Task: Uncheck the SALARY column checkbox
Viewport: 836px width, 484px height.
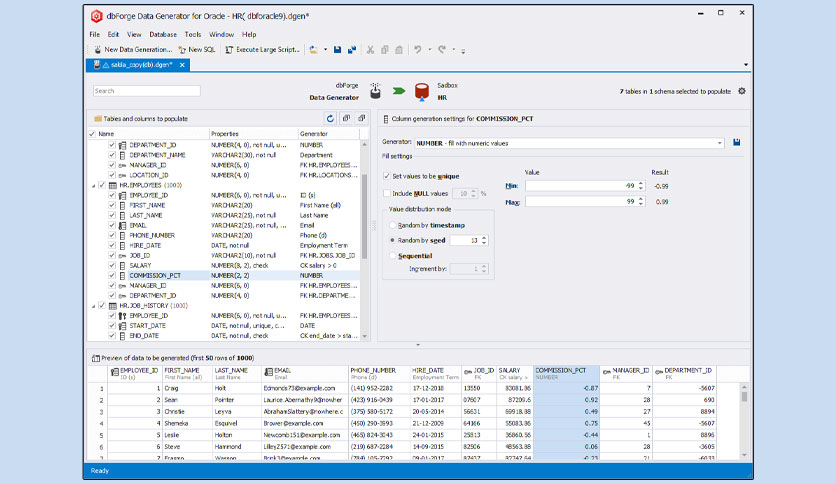Action: coord(112,265)
